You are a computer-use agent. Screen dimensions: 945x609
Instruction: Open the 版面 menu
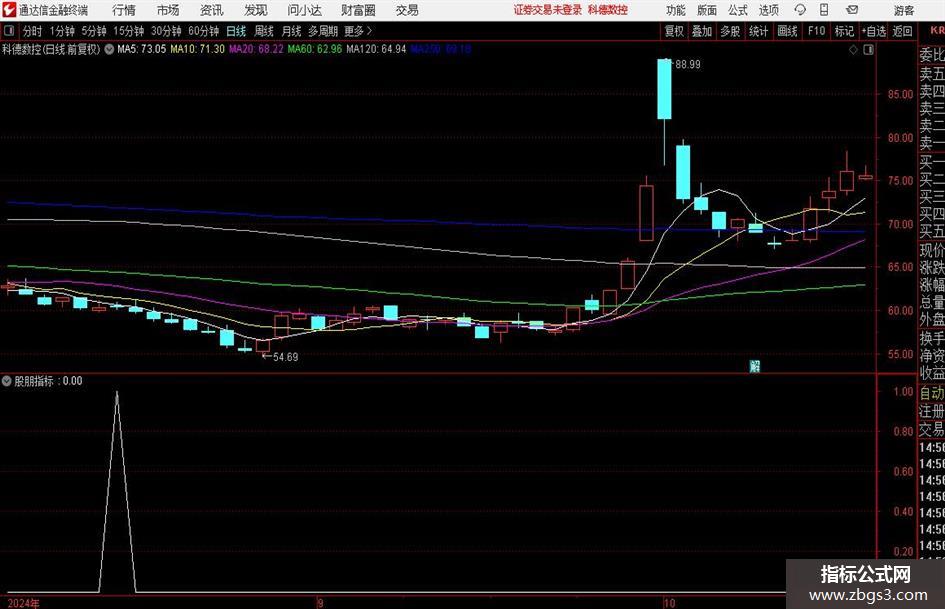706,10
